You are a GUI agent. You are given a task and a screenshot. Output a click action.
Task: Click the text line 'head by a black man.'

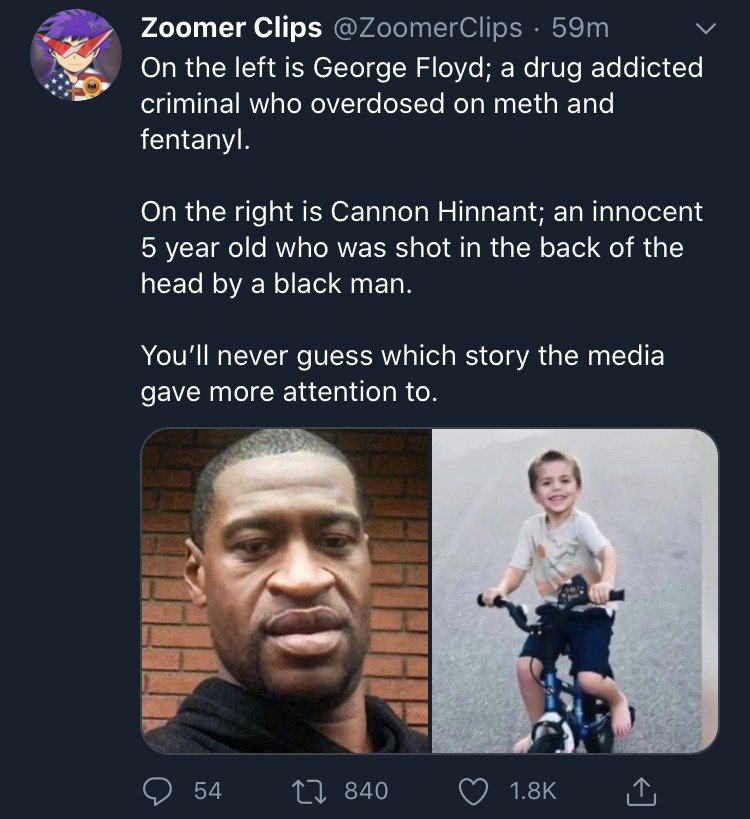tap(275, 283)
